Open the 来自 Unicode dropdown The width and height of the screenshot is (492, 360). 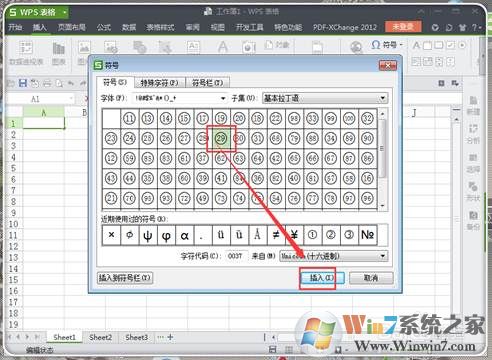click(383, 256)
